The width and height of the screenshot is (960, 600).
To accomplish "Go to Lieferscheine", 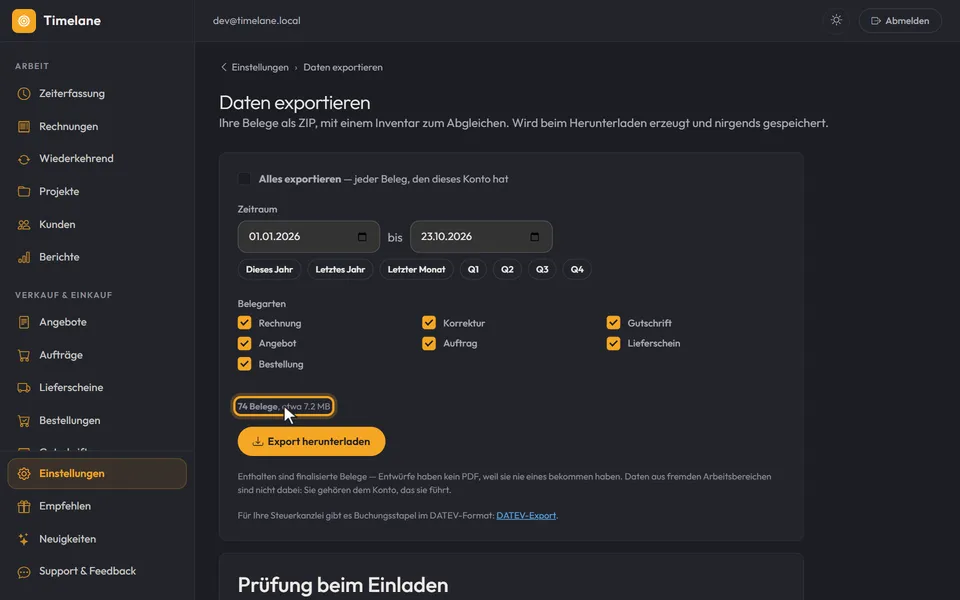I will [x=97, y=388].
